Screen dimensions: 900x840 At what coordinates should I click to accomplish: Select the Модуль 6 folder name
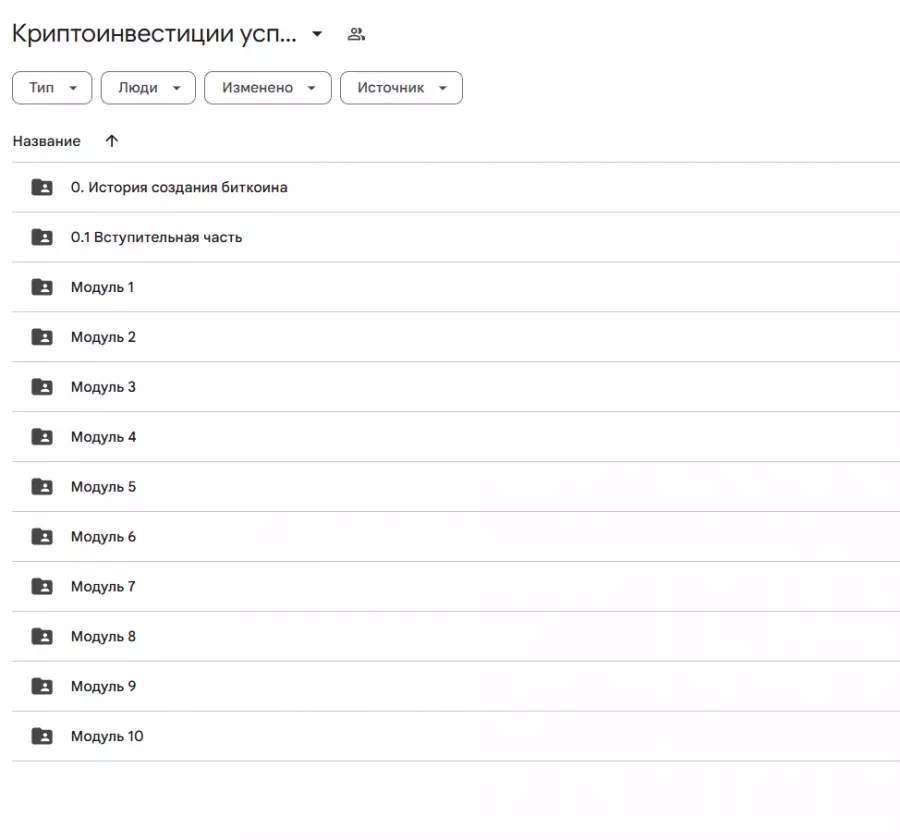(x=103, y=537)
